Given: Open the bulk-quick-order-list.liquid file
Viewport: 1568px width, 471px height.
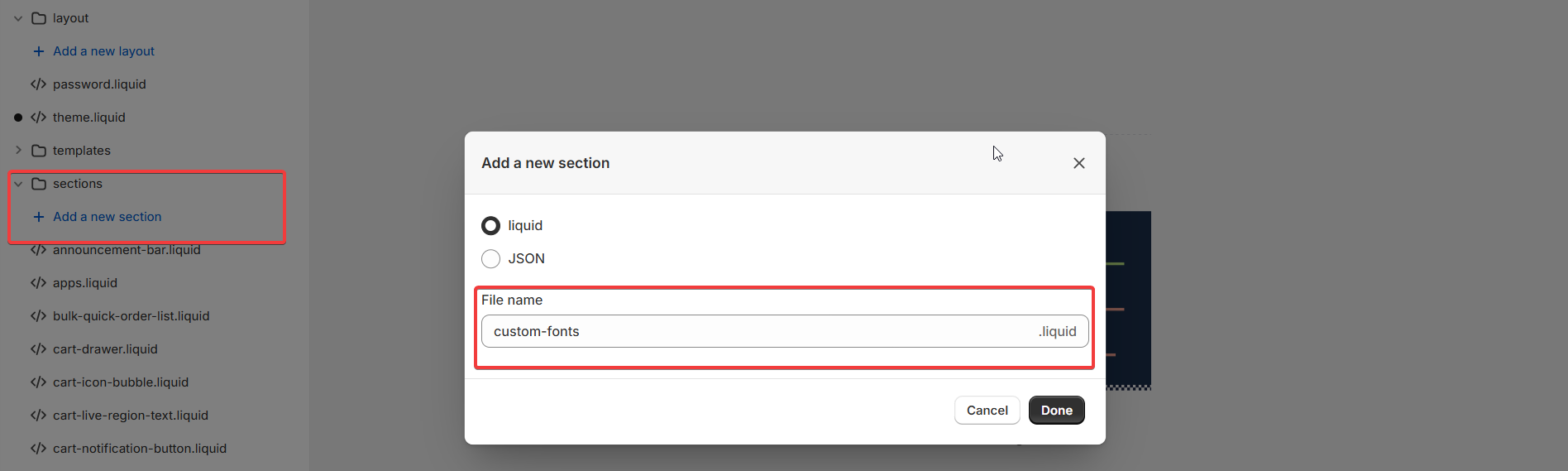Looking at the screenshot, I should tap(131, 316).
